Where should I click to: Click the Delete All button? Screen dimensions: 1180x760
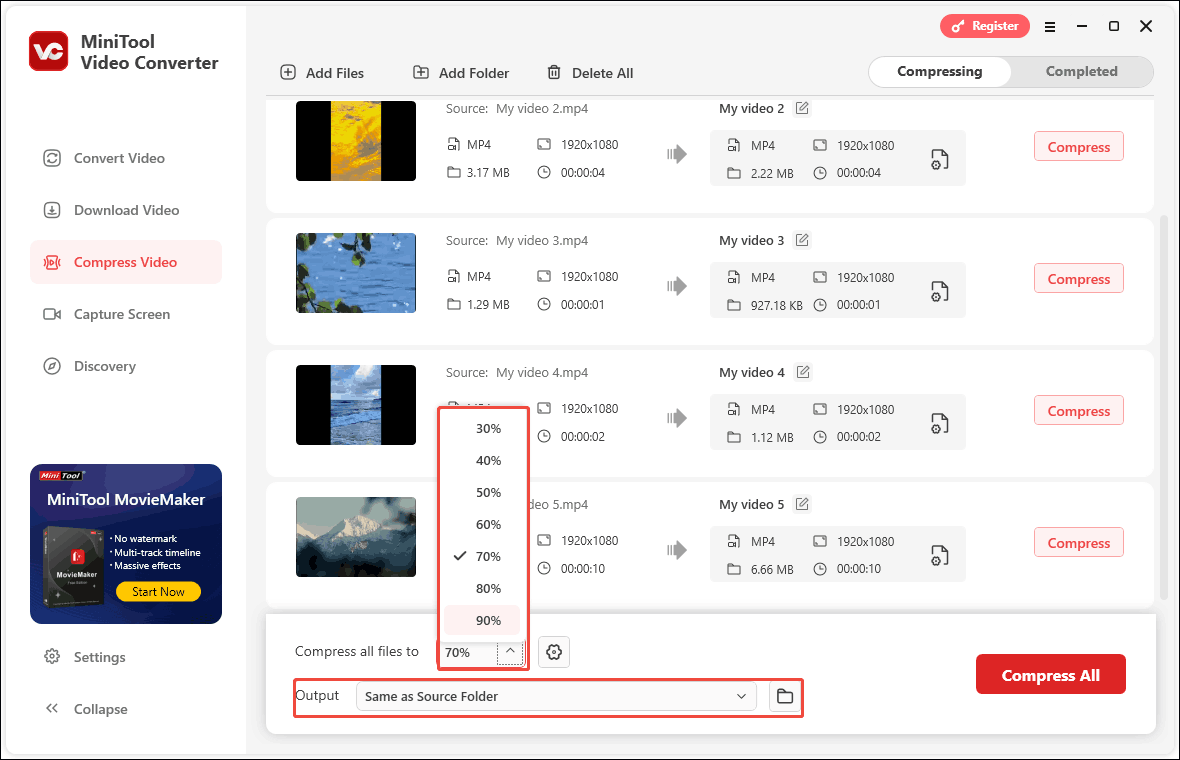click(590, 73)
